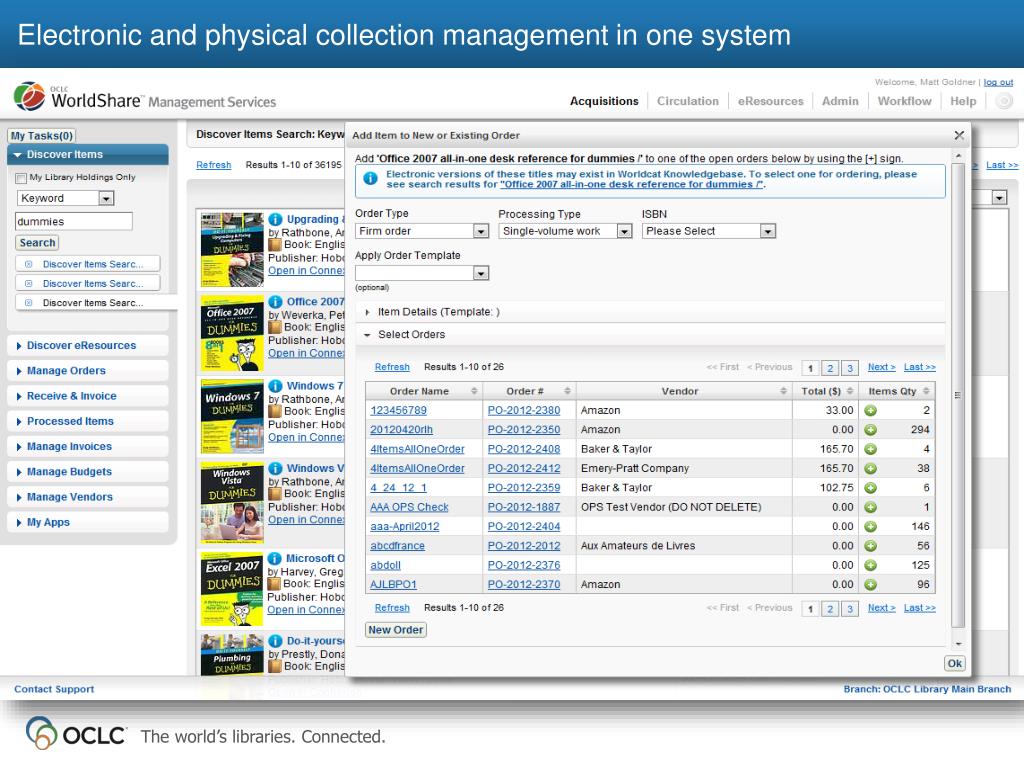Expand Manage Vendors panel
This screenshot has width=1024, height=768.
coord(88,497)
